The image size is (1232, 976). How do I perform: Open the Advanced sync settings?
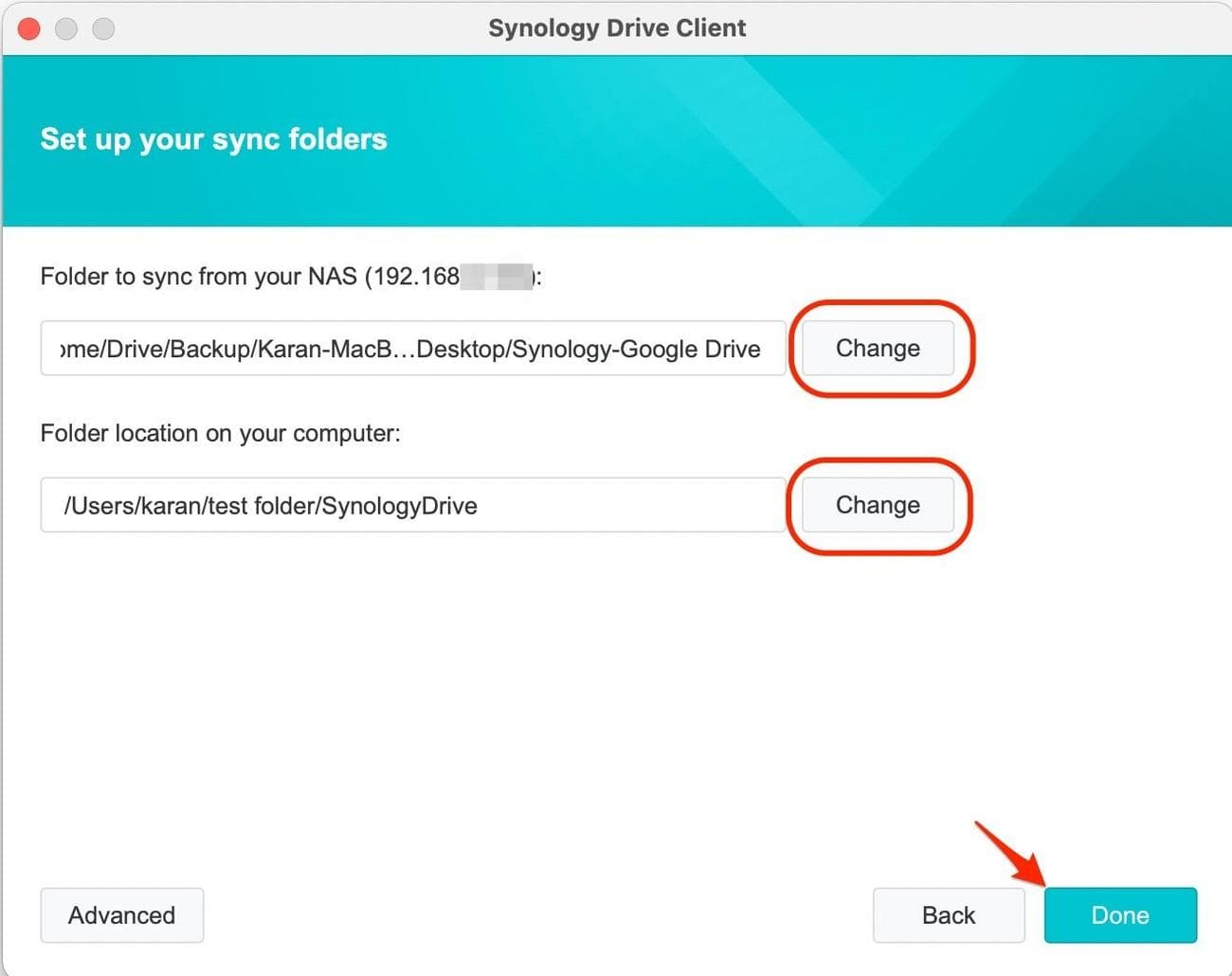(x=121, y=914)
